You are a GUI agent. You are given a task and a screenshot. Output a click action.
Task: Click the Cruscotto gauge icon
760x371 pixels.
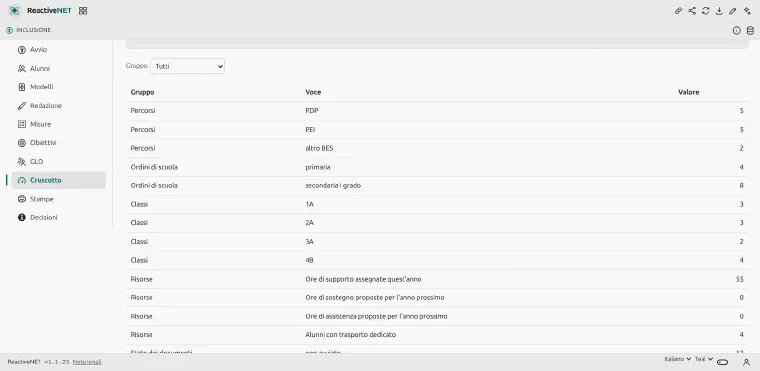22,180
